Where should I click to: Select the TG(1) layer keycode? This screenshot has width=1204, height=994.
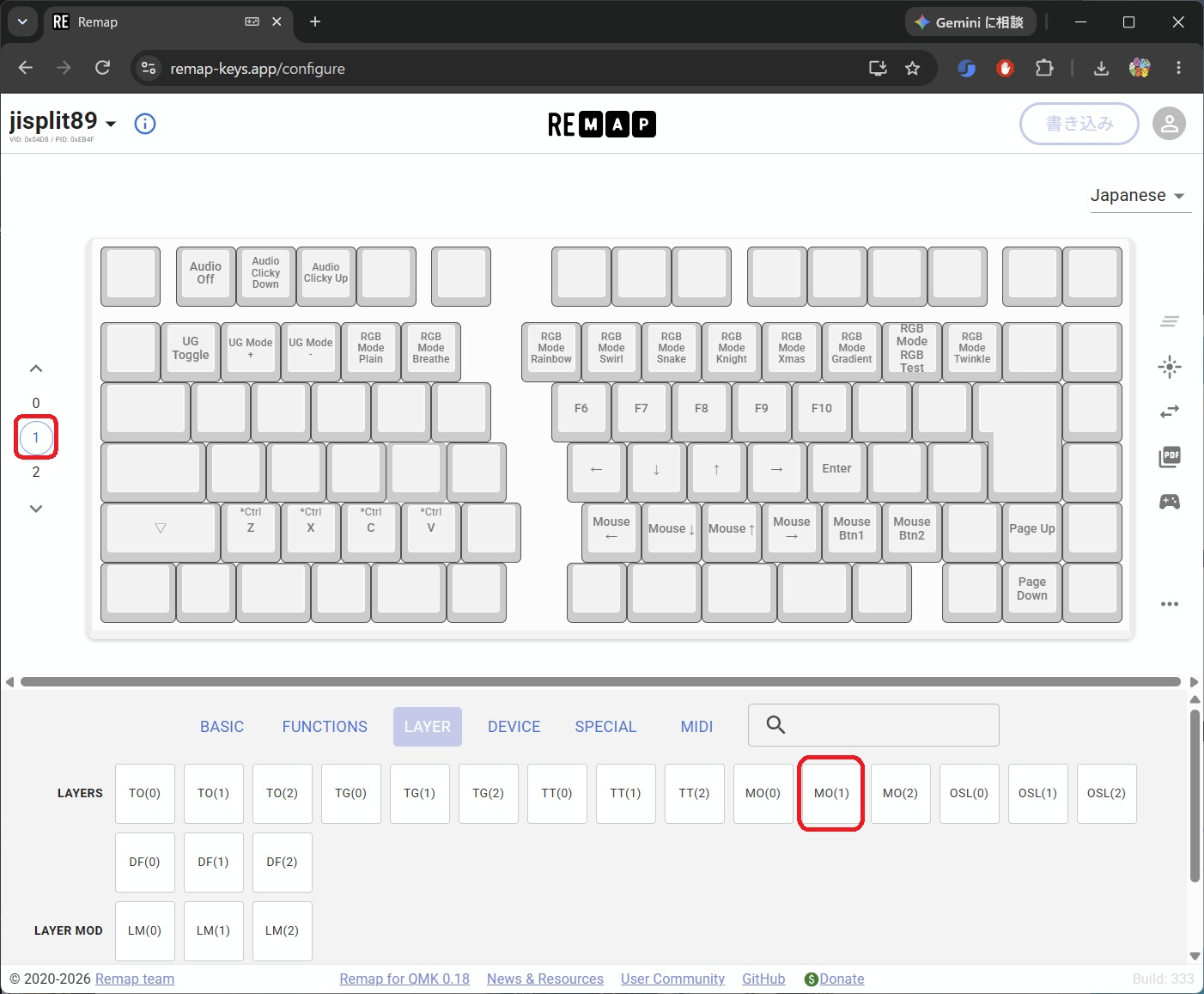click(419, 793)
